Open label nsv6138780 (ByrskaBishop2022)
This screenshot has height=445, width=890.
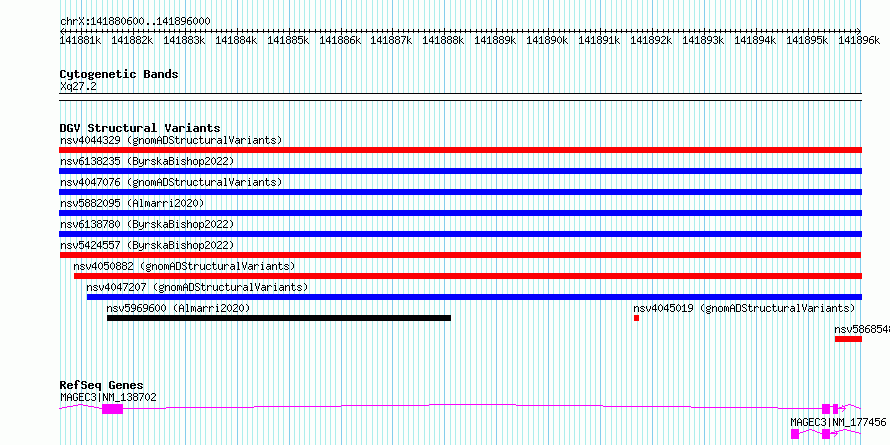pos(147,224)
